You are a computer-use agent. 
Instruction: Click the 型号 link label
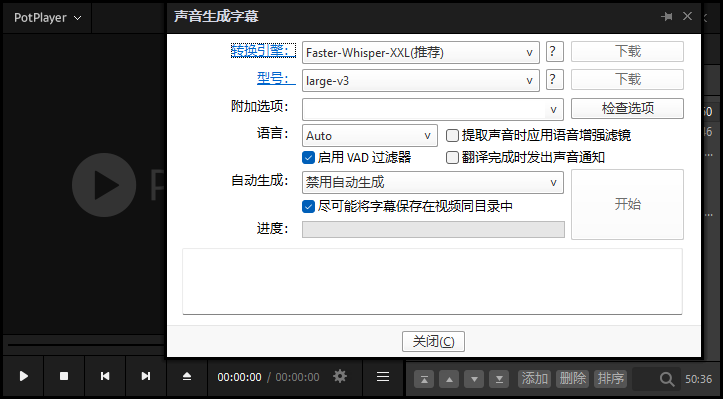(276, 79)
